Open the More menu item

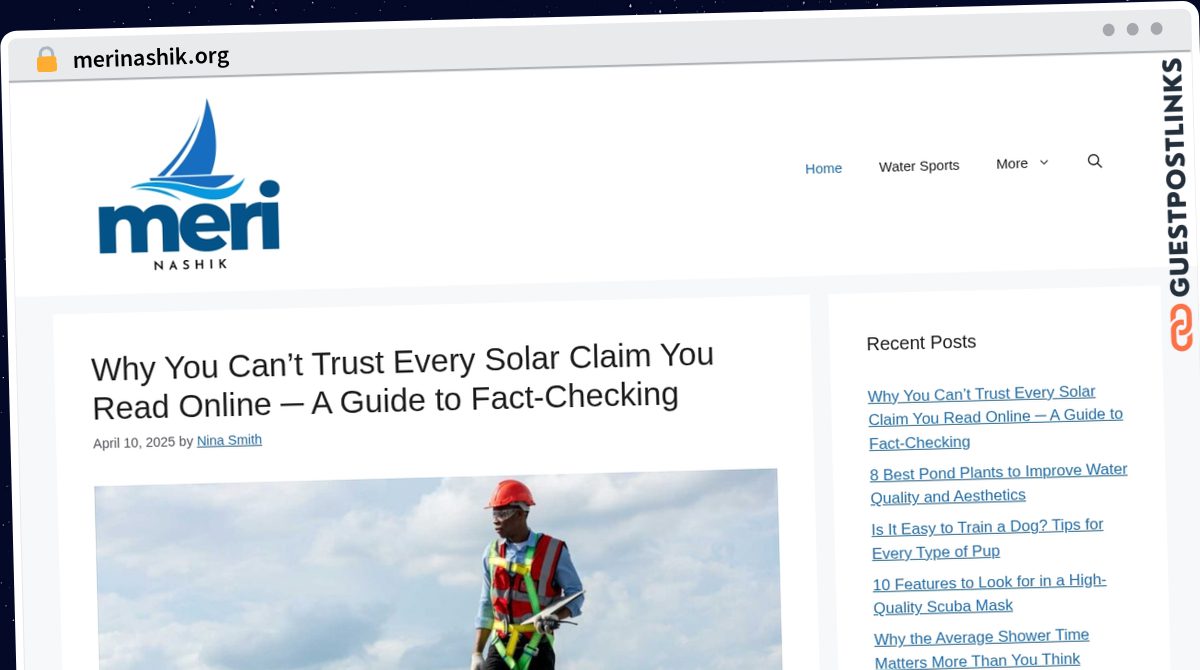tap(1012, 164)
